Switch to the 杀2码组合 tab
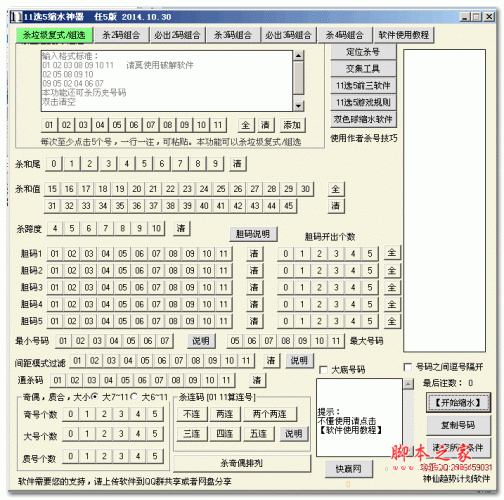The height and width of the screenshot is (500, 504). tap(121, 35)
